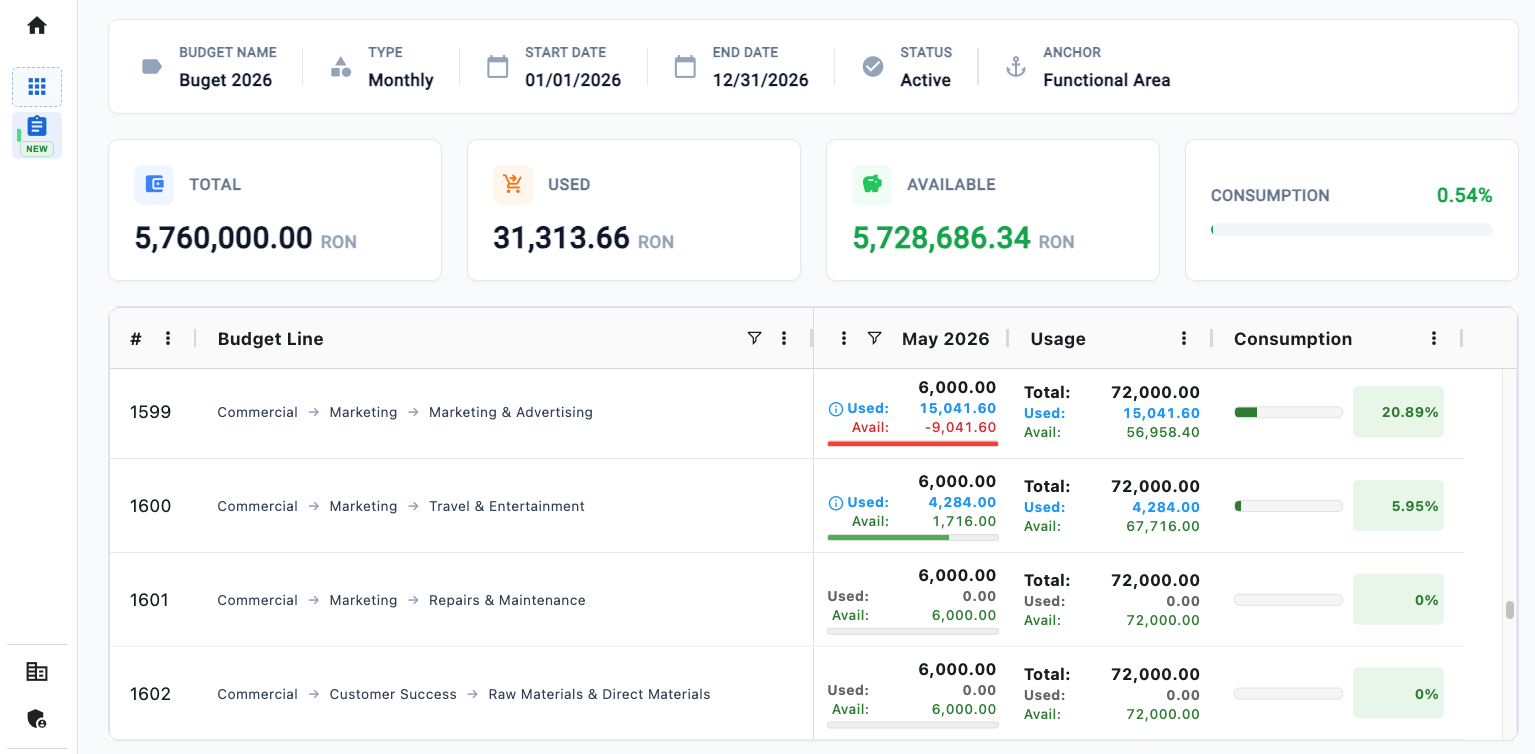The width and height of the screenshot is (1535, 754).
Task: Open the company building icon in sidebar
Action: pos(37,672)
